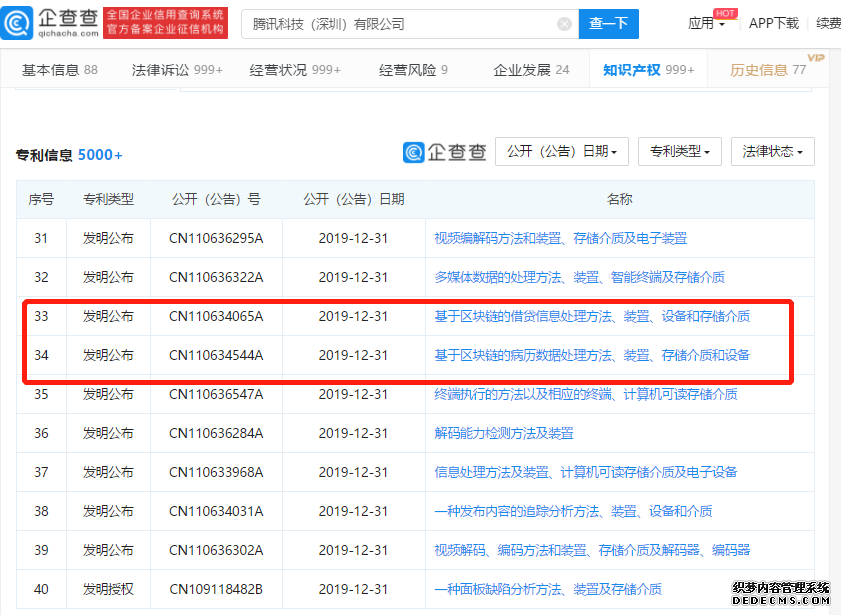Clear the search field with X icon
841x615 pixels.
click(x=564, y=24)
